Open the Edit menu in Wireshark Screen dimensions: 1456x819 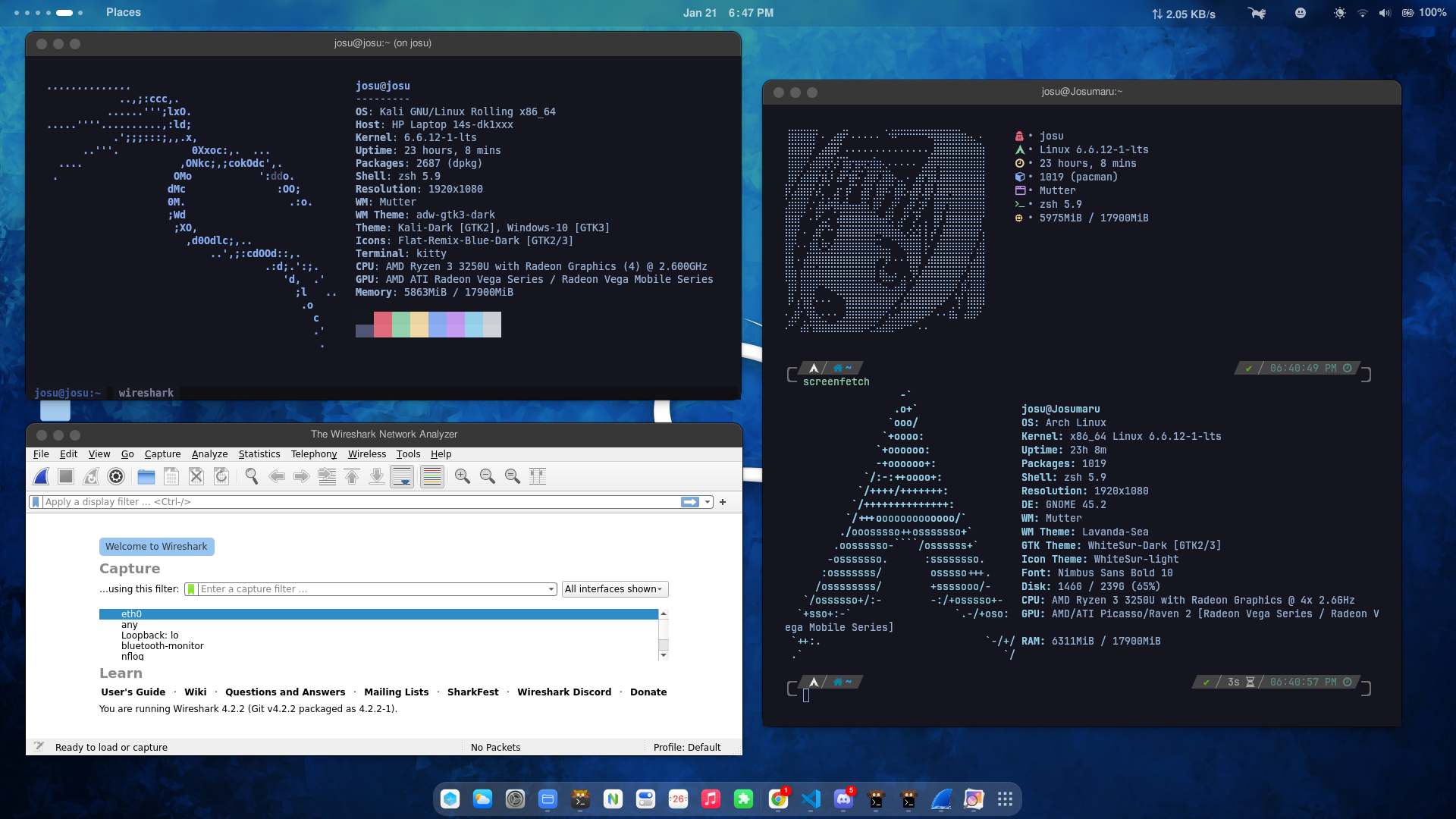click(68, 454)
